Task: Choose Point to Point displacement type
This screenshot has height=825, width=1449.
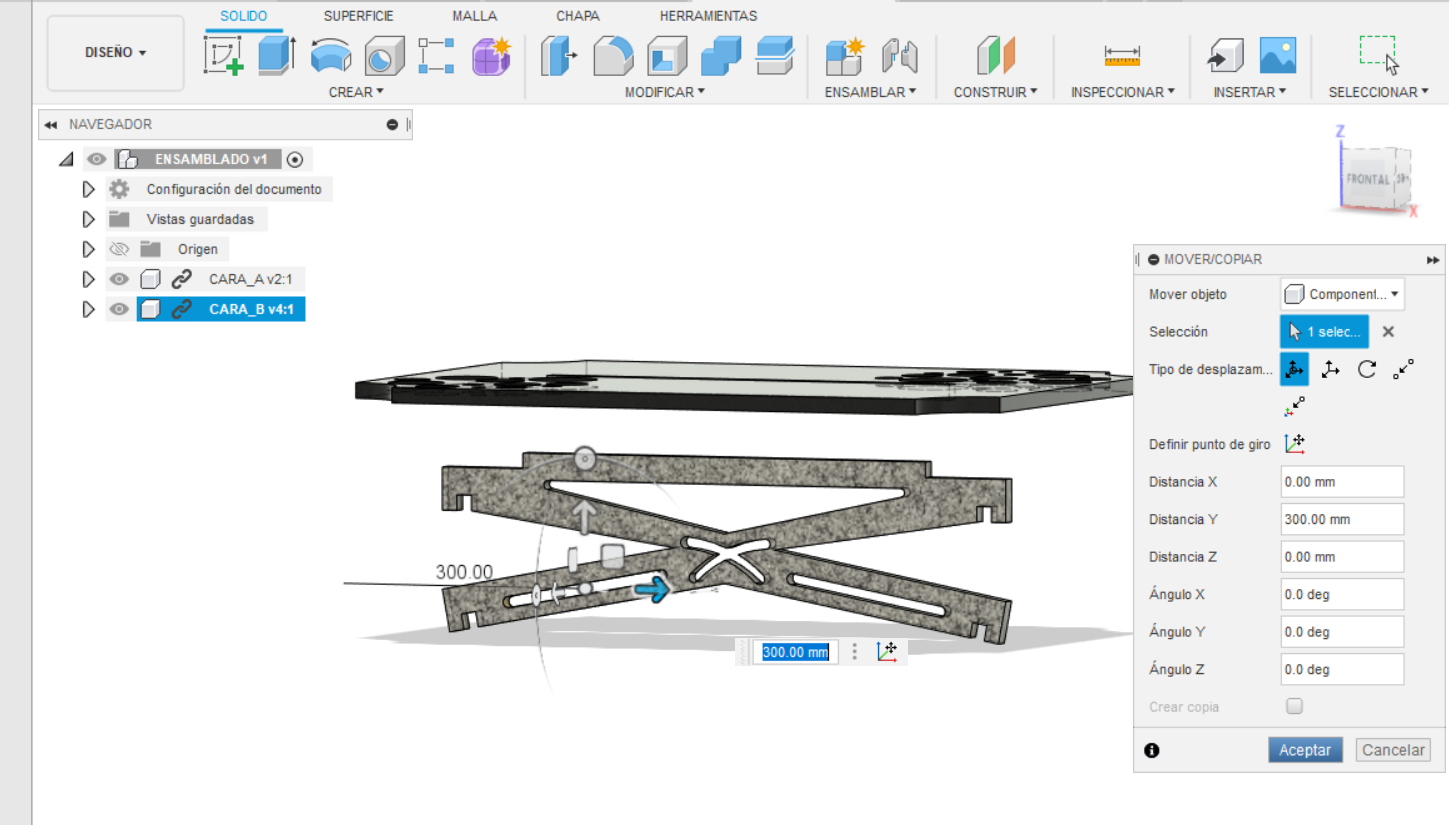Action: click(x=1404, y=369)
